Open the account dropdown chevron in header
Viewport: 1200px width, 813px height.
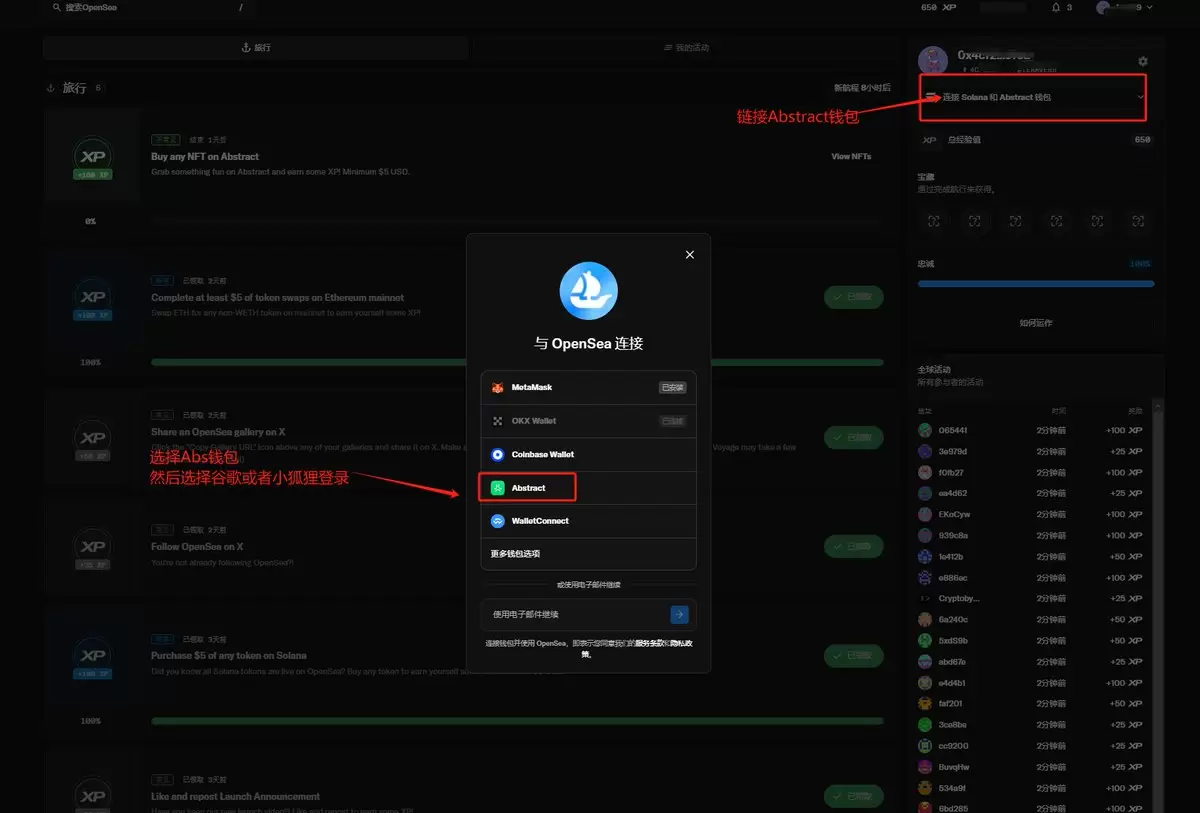[x=1149, y=7]
